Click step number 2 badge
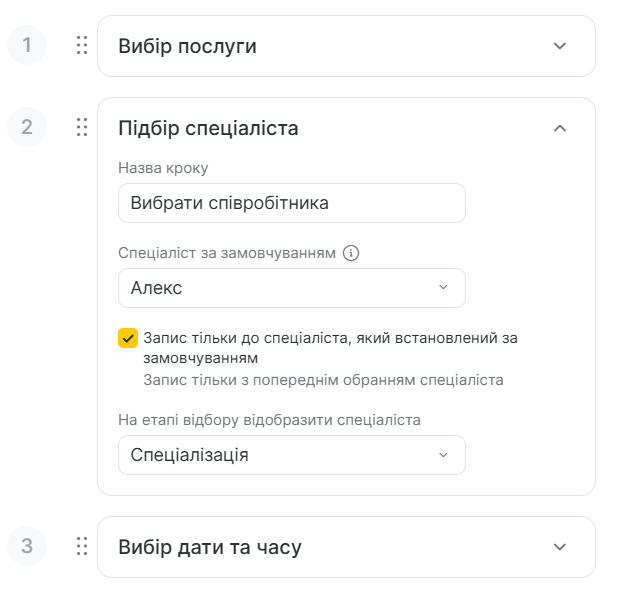The width and height of the screenshot is (643, 595). (x=27, y=127)
